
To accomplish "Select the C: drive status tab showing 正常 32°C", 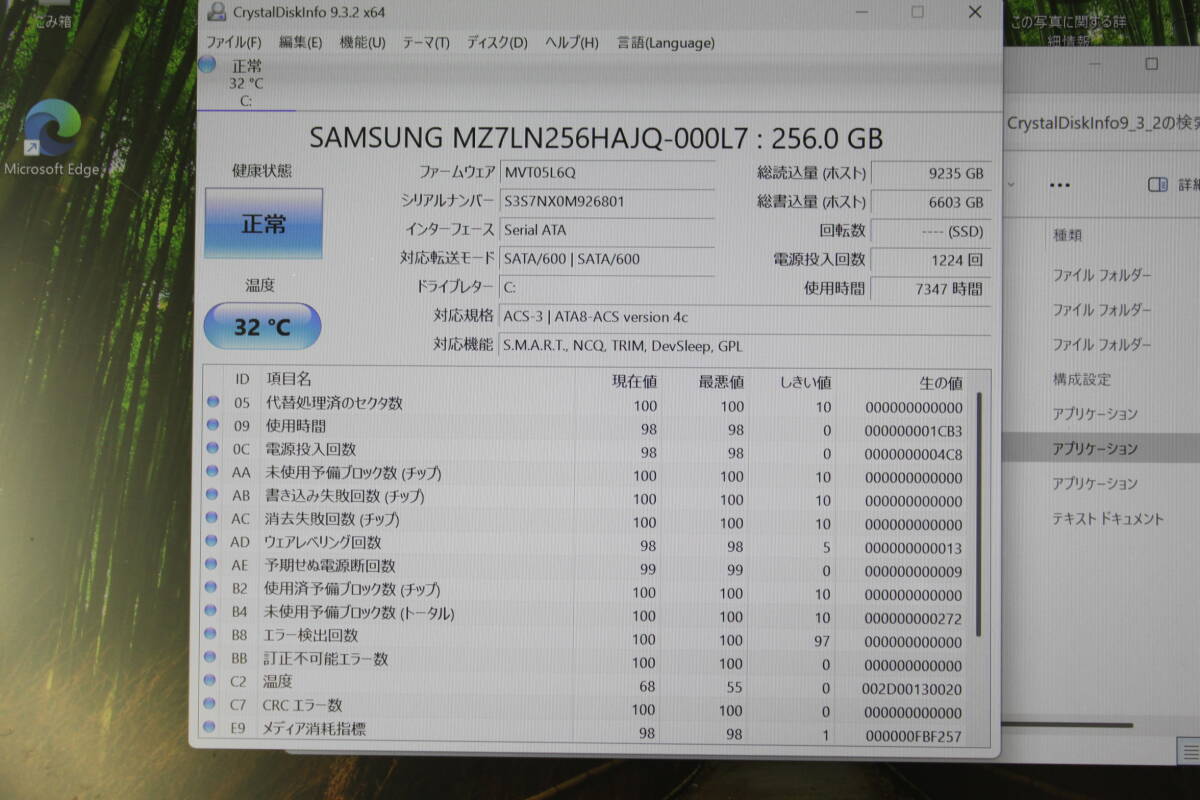I will click(x=243, y=81).
